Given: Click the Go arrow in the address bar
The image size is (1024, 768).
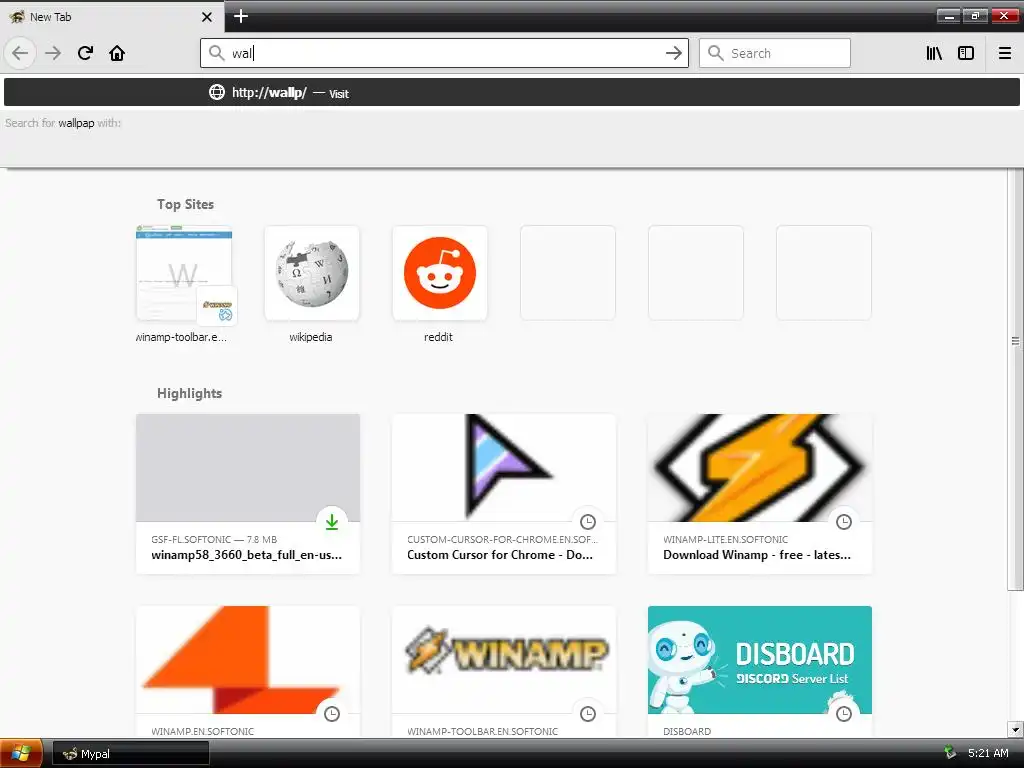Looking at the screenshot, I should click(x=673, y=53).
